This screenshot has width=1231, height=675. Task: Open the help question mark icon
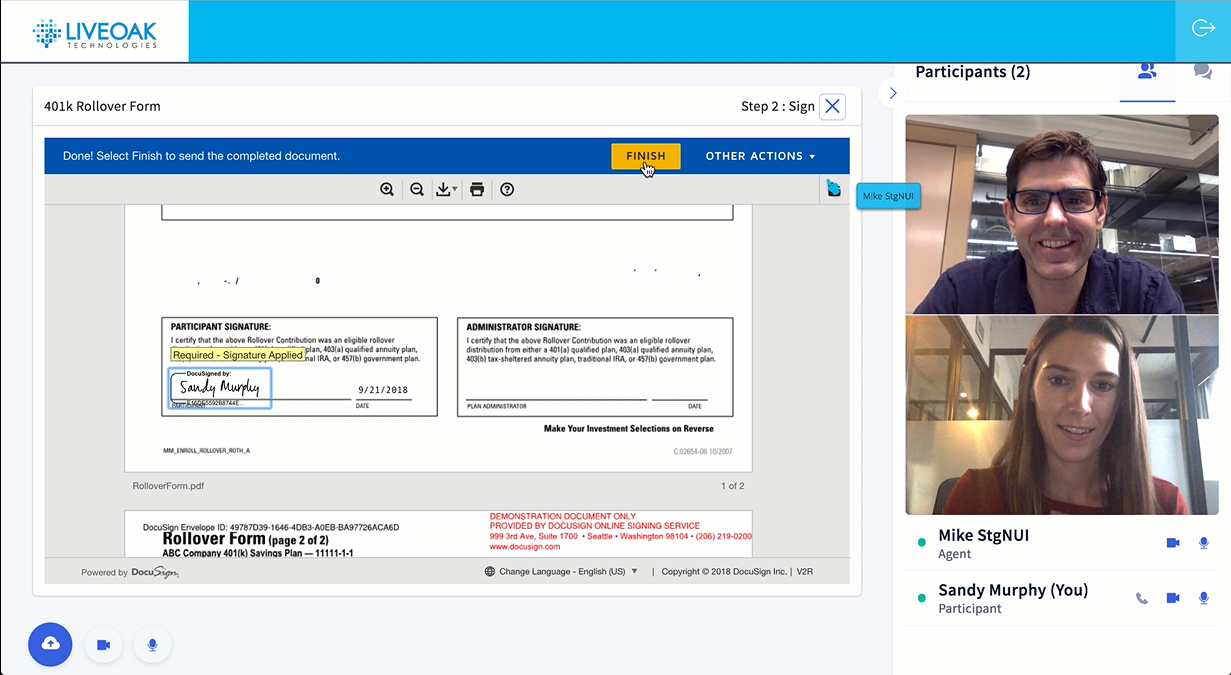(507, 189)
